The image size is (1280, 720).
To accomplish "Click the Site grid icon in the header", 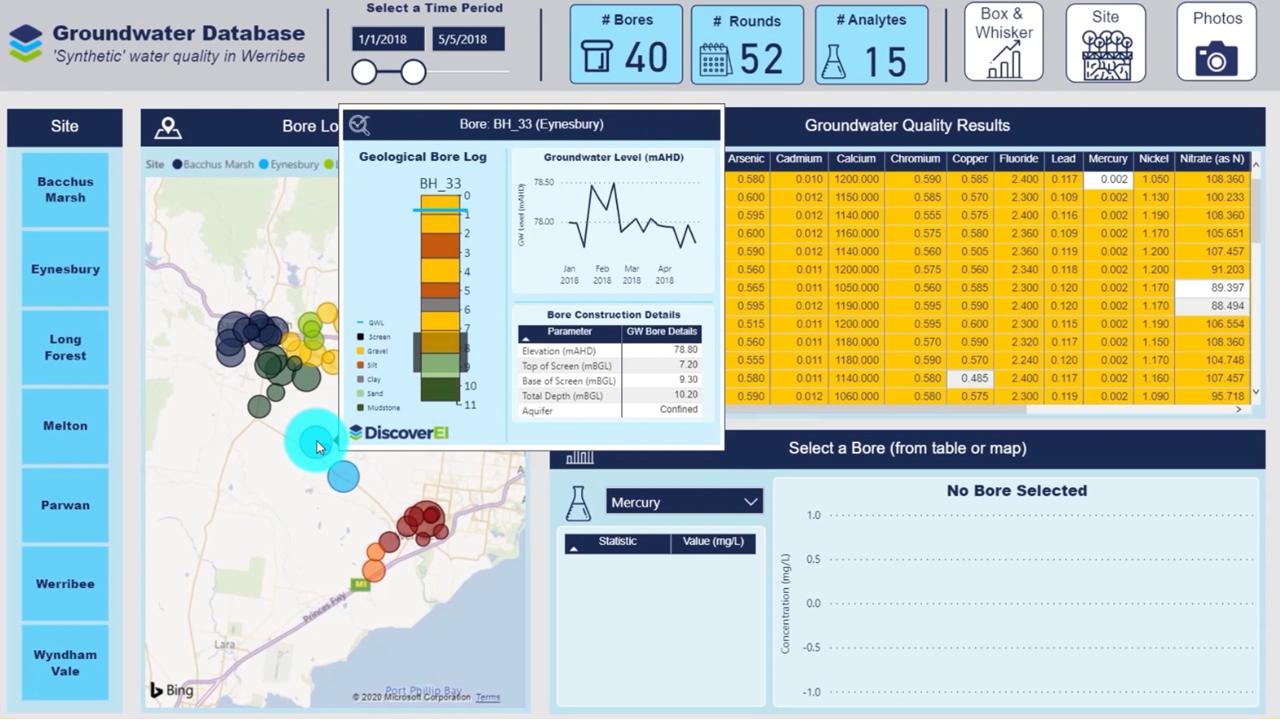I will 1105,57.
